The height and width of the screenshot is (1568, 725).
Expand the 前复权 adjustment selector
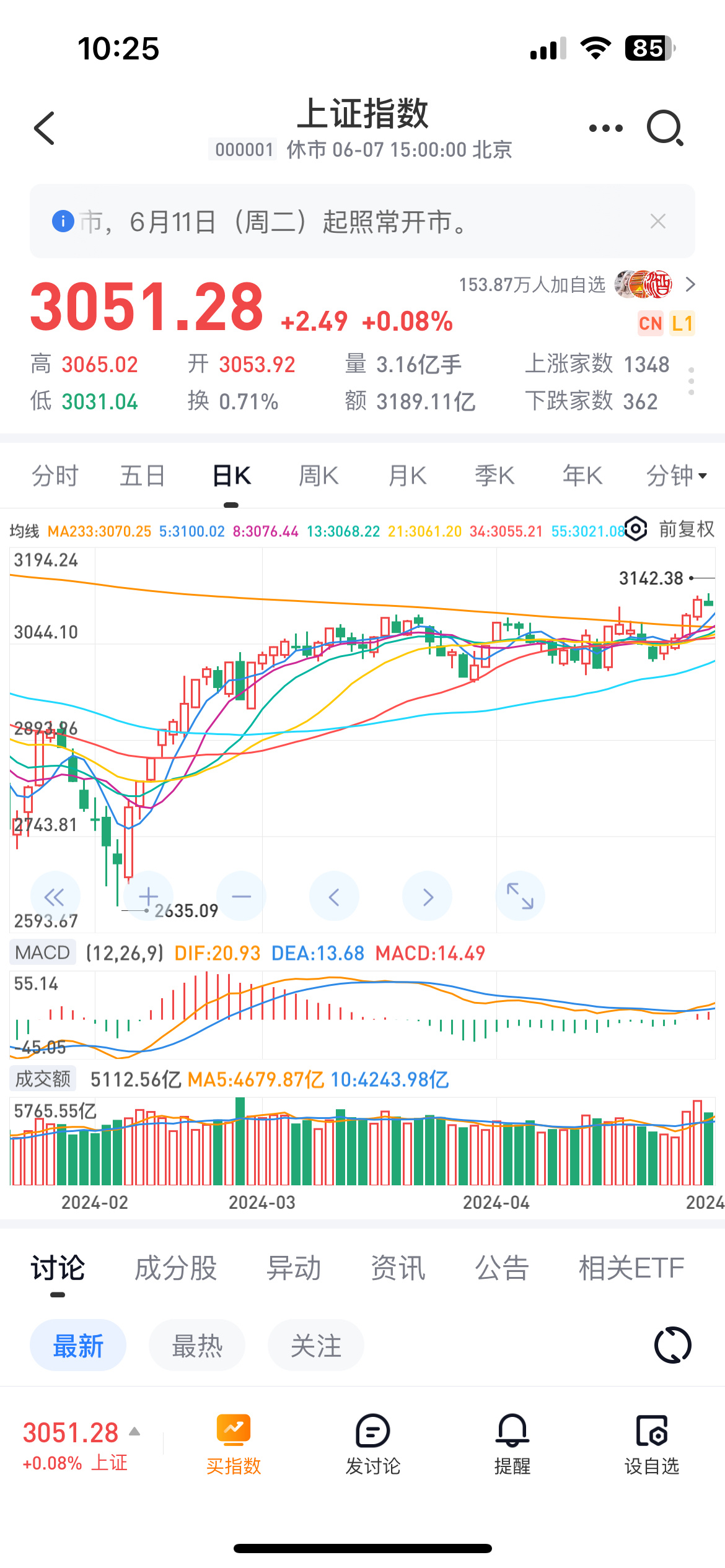(687, 529)
